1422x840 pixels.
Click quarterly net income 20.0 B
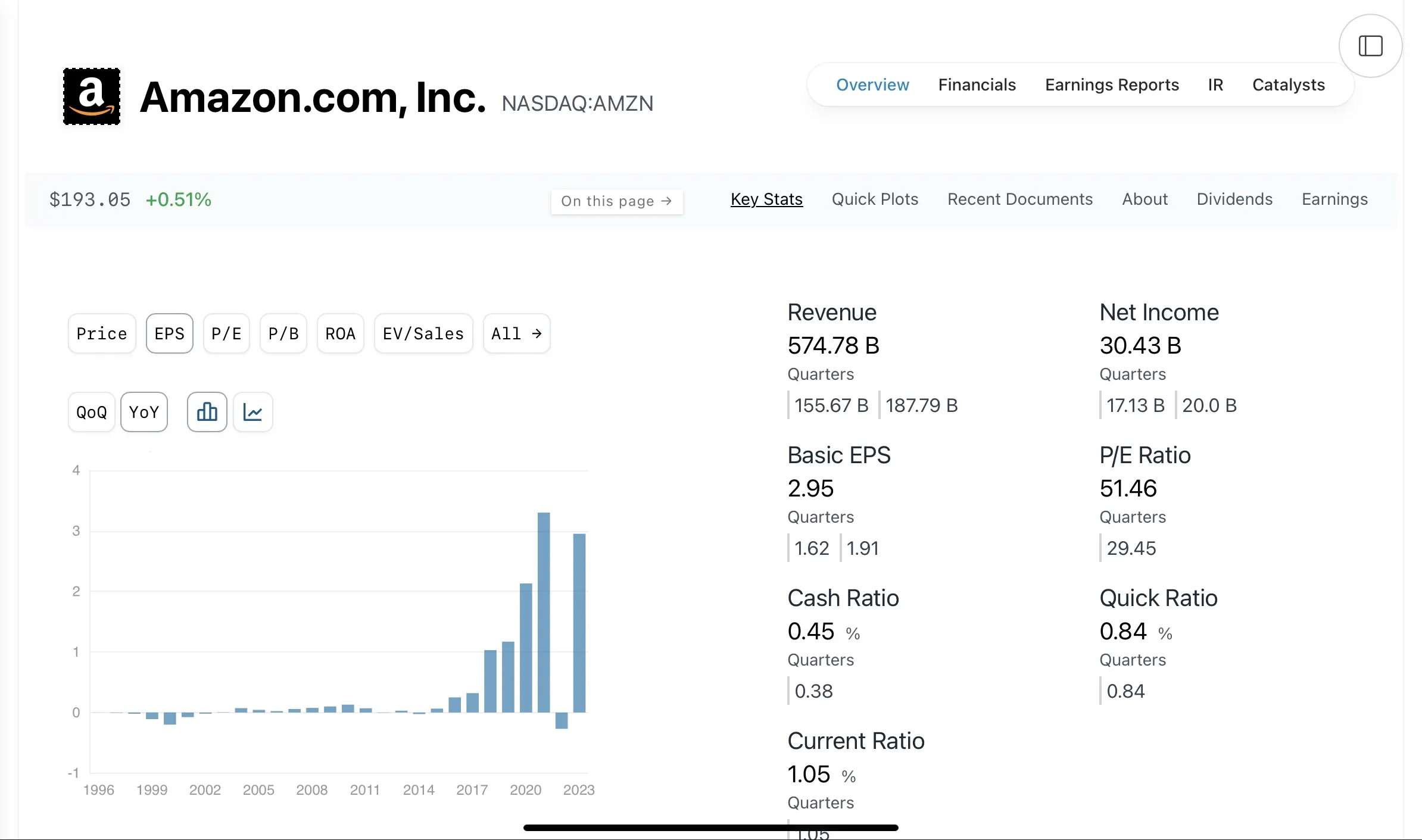(1209, 405)
